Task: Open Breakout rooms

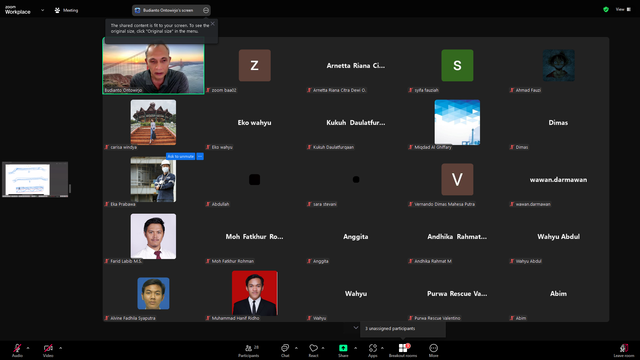Action: click(x=403, y=350)
